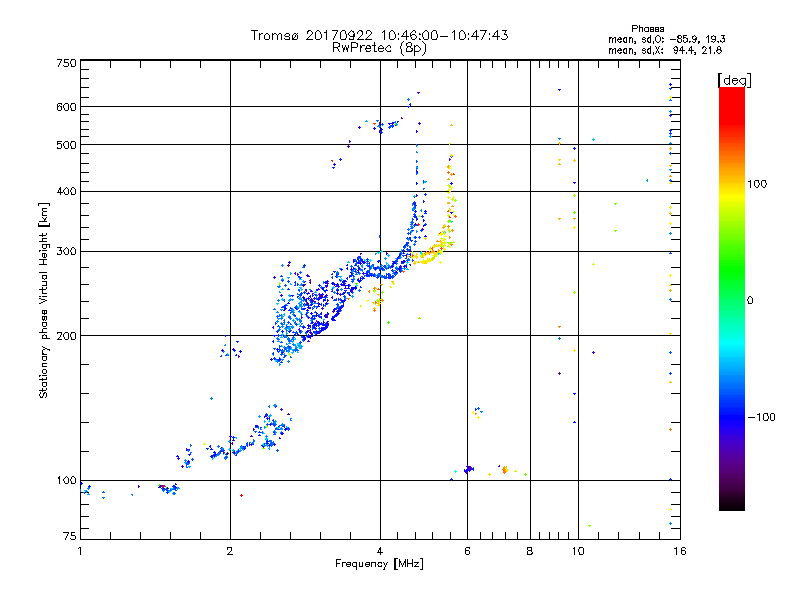The image size is (800, 600).
Task: Click the colorbar label '100'
Action: tap(757, 184)
